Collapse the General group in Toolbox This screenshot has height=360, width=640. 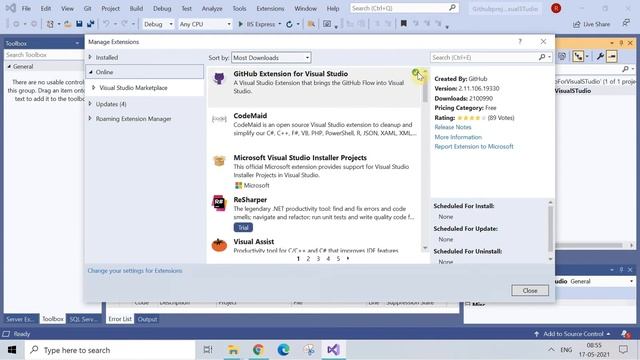(9, 67)
